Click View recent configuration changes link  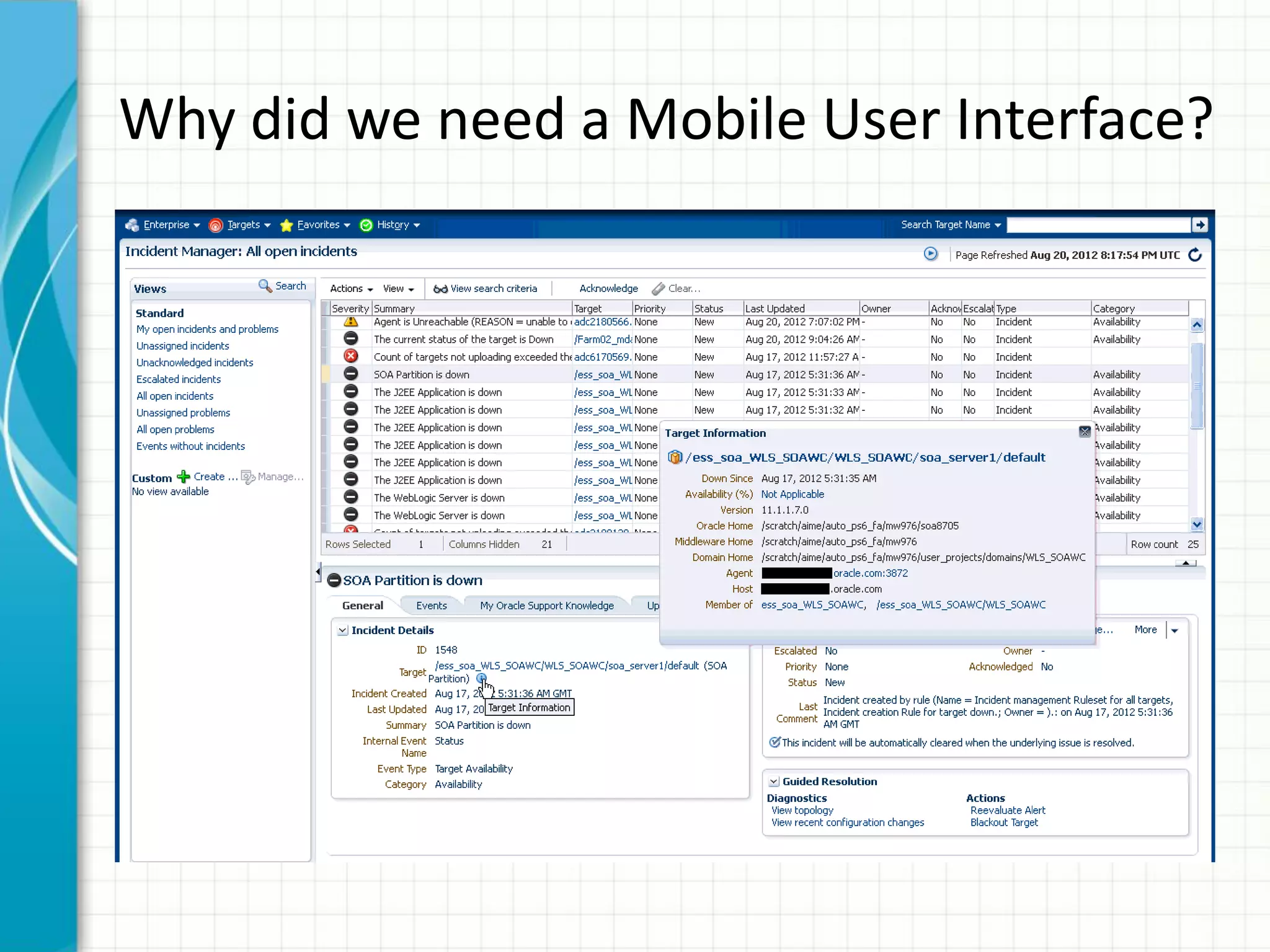pos(848,823)
